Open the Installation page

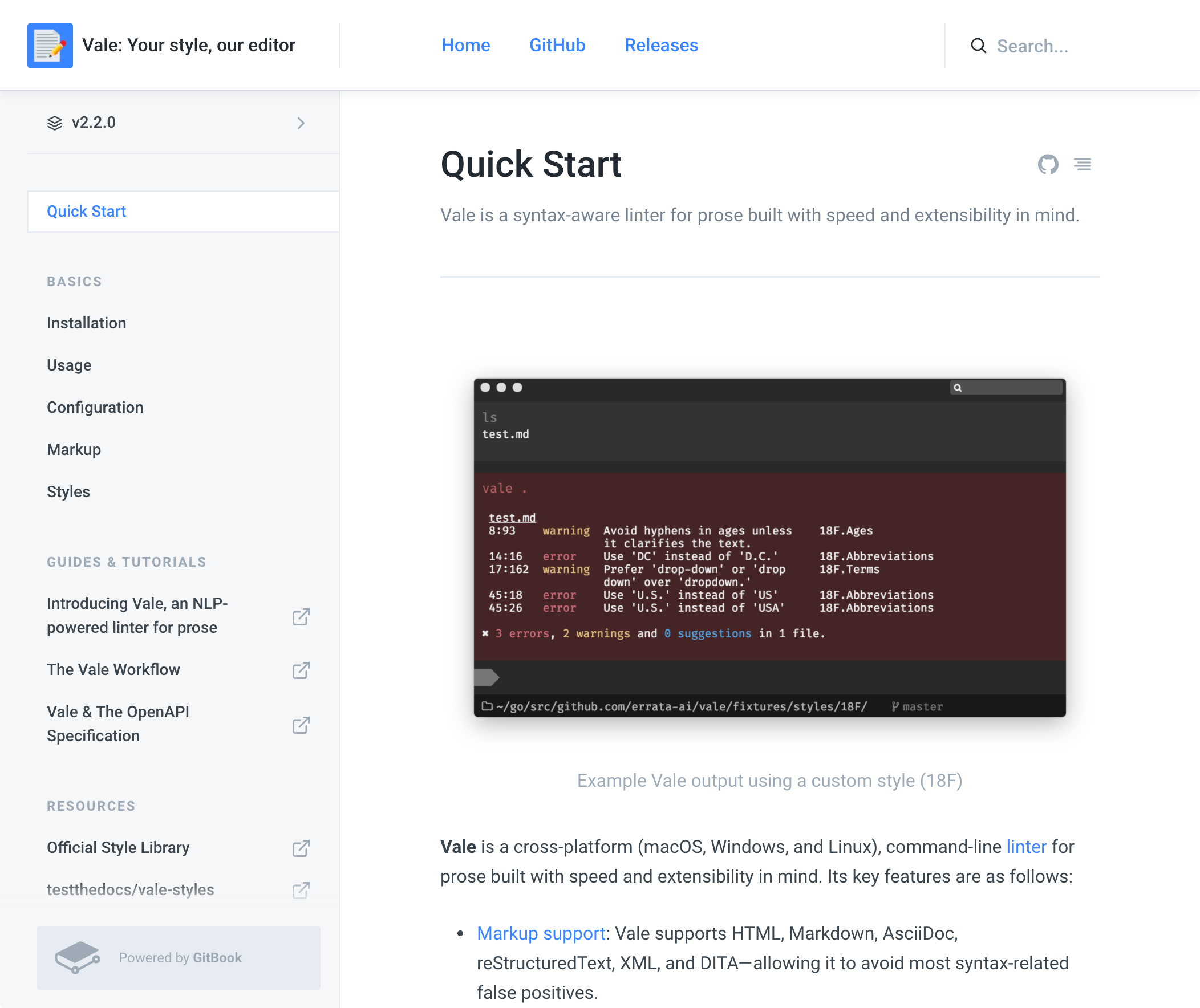[x=86, y=323]
